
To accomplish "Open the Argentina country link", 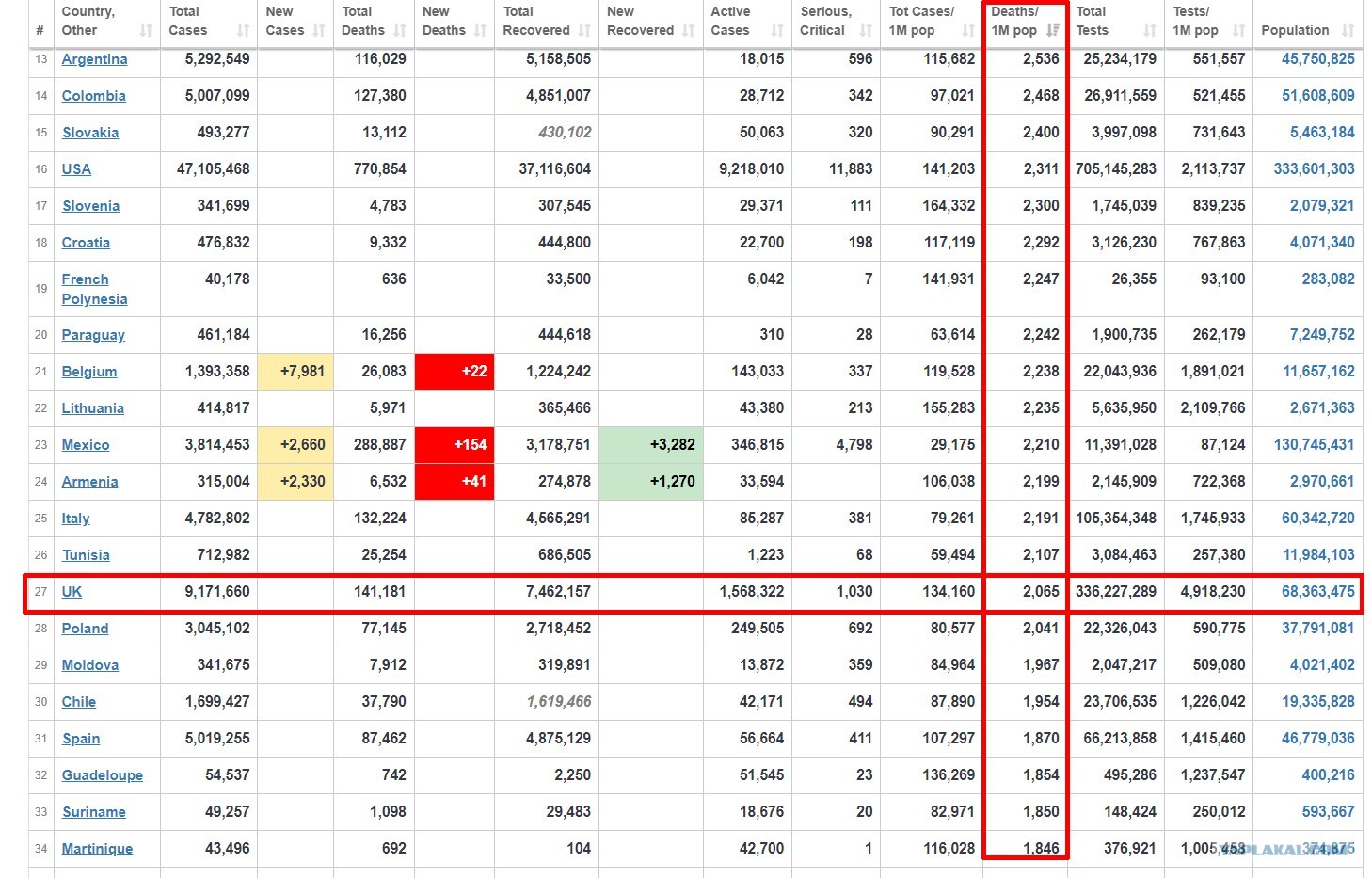I will coord(94,59).
